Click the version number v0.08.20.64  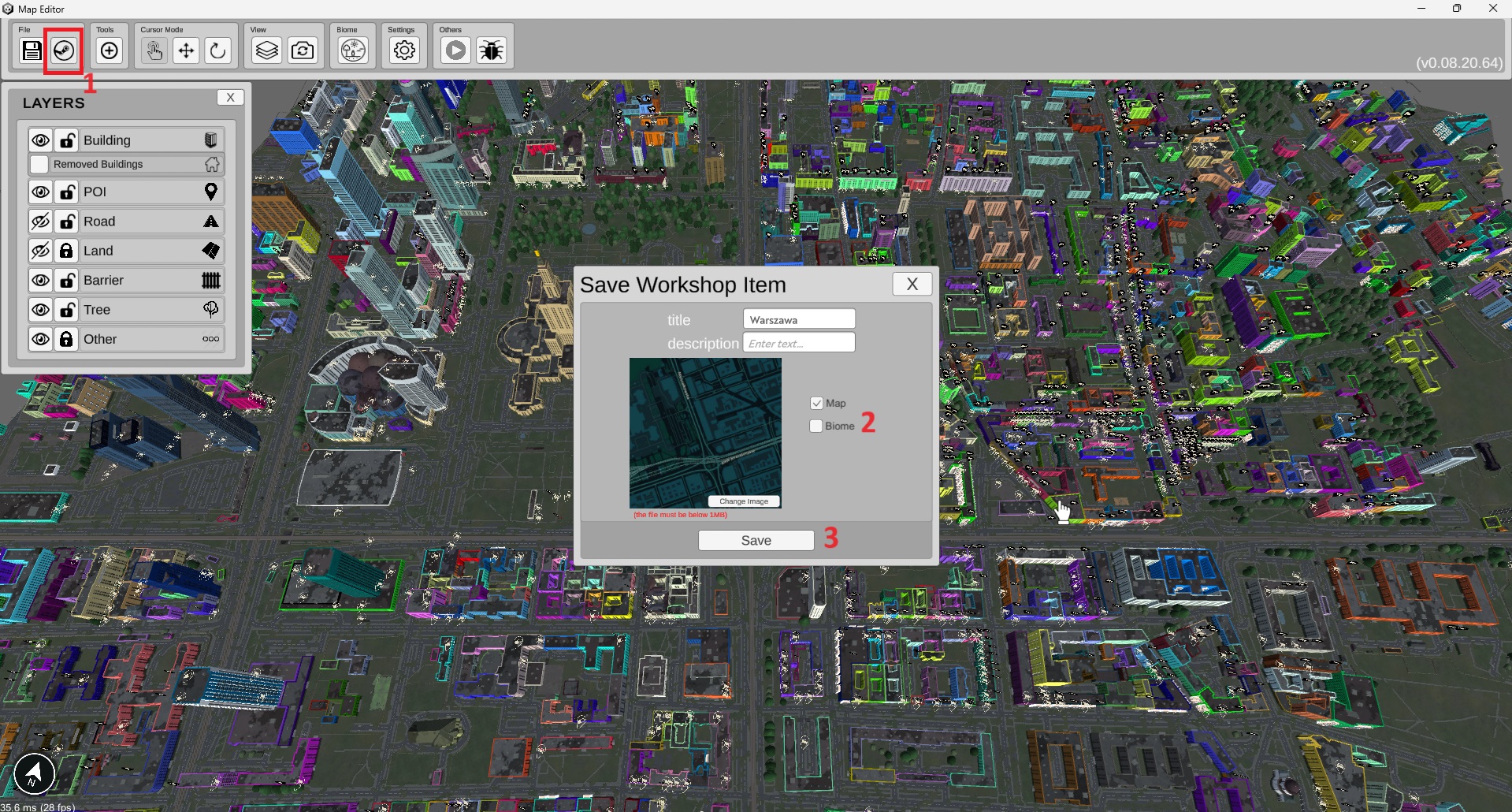point(1459,63)
